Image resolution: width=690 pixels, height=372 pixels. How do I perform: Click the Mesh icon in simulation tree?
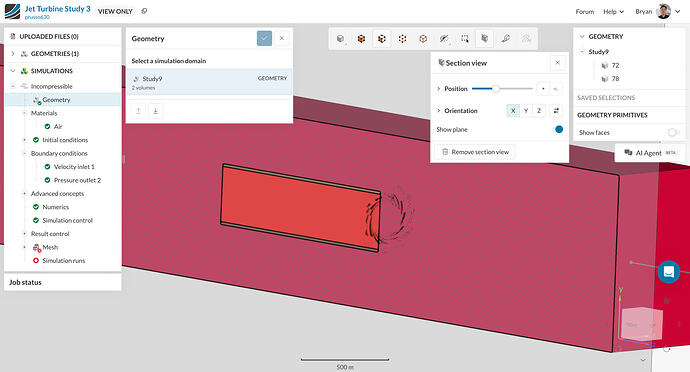click(x=37, y=247)
